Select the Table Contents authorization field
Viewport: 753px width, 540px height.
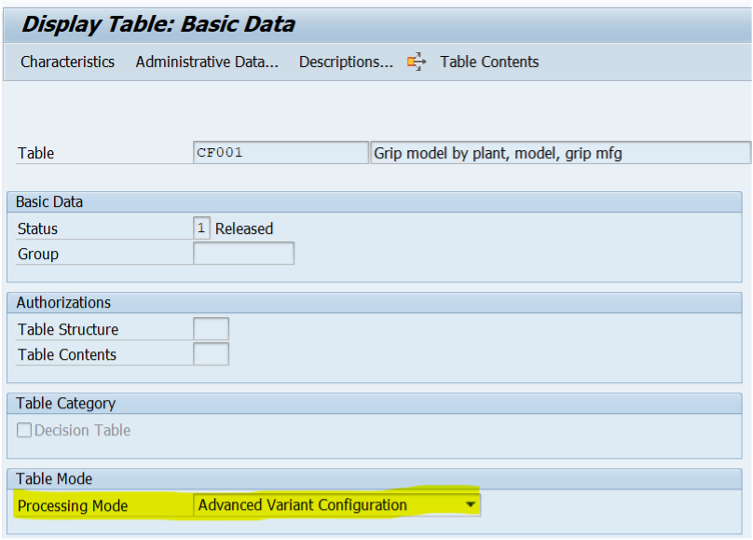coord(211,354)
